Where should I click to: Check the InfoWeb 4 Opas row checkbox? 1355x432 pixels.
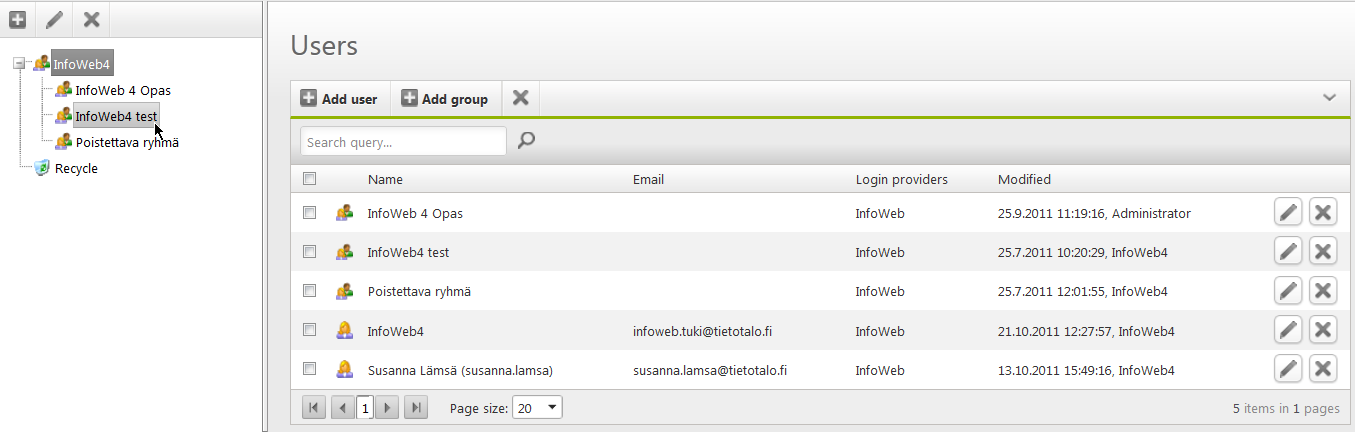click(x=310, y=212)
